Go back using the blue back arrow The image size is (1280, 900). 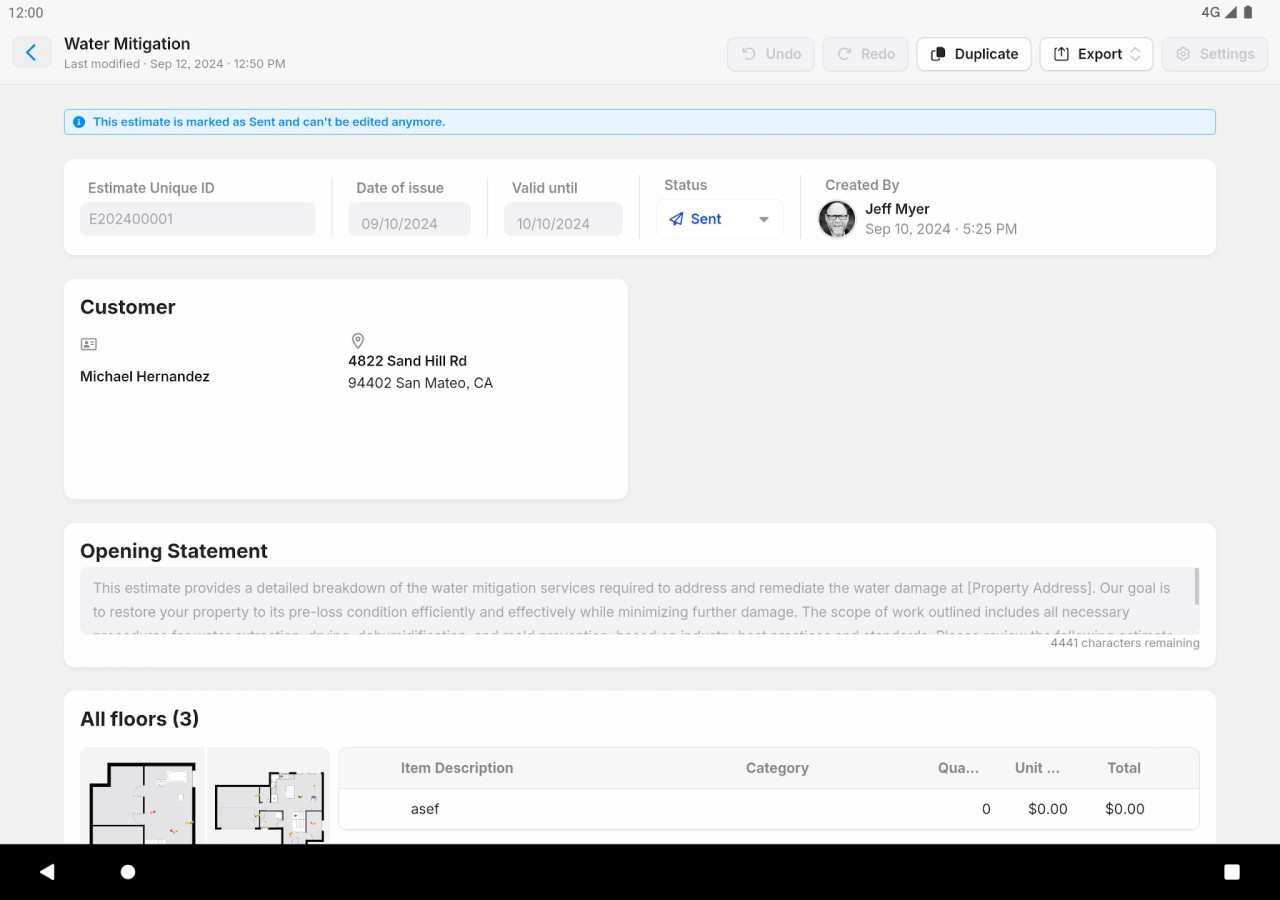(x=32, y=53)
